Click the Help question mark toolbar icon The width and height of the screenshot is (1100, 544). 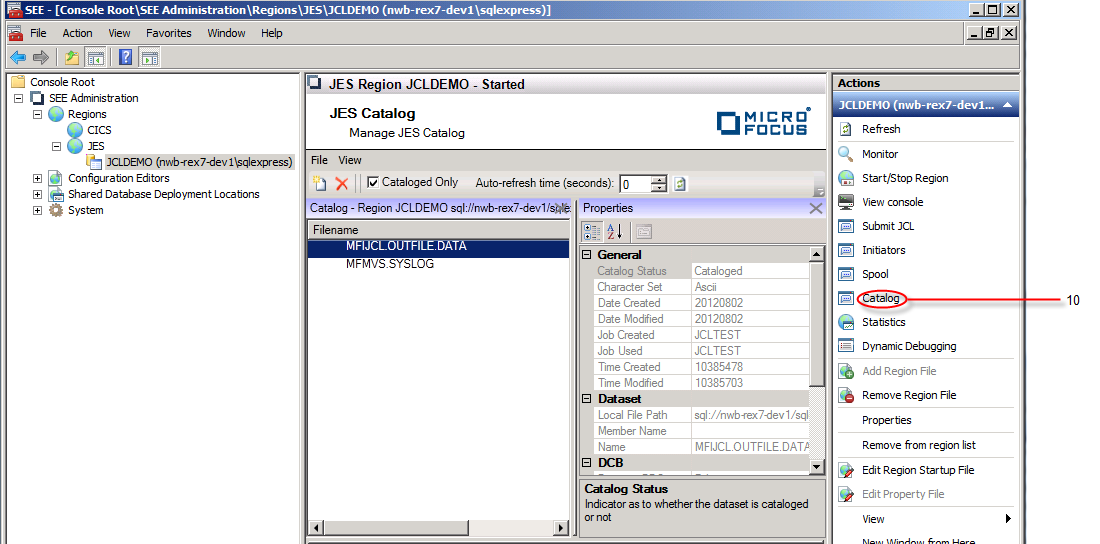pyautogui.click(x=125, y=57)
